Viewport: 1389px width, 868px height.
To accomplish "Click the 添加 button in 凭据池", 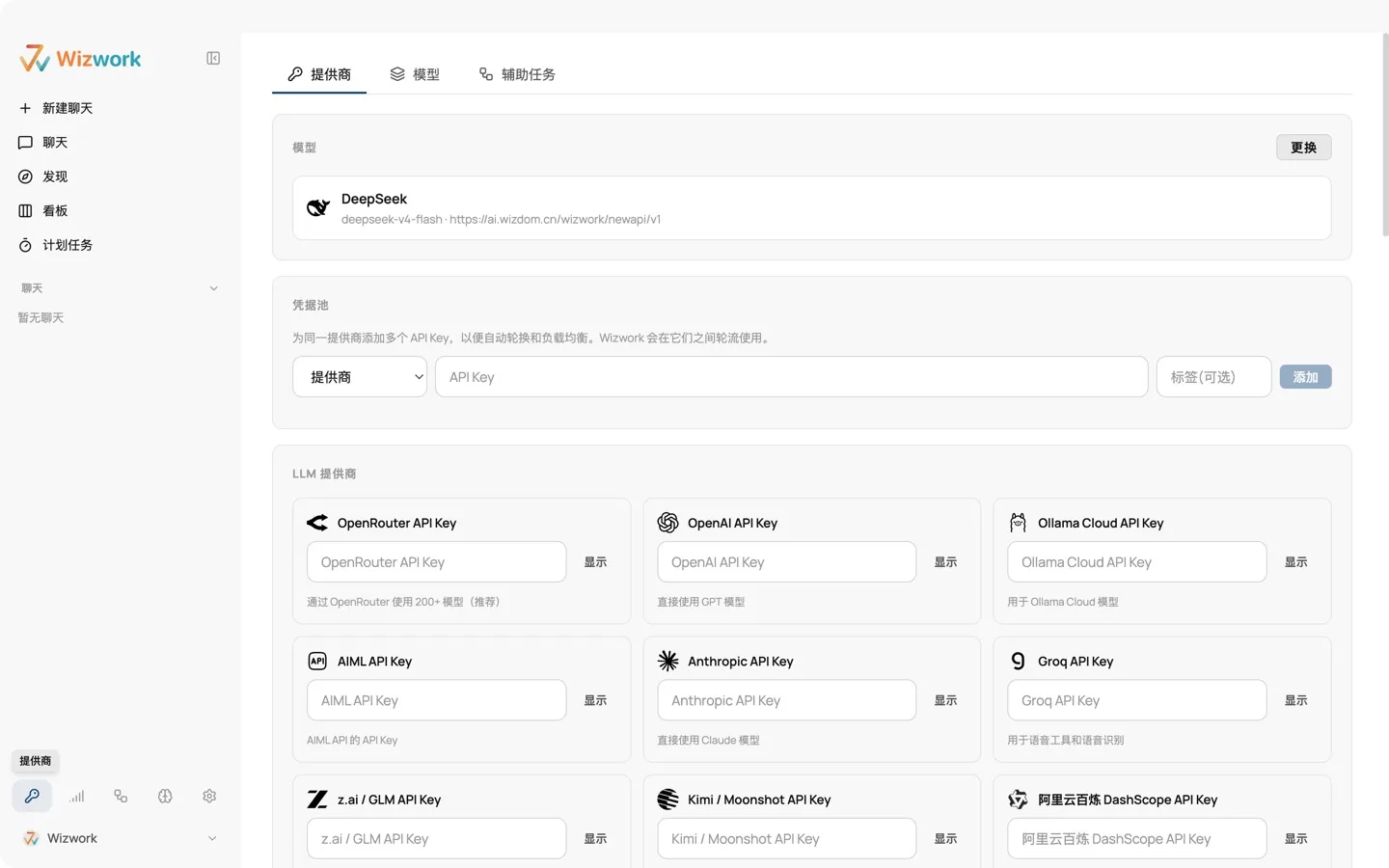I will [x=1305, y=377].
